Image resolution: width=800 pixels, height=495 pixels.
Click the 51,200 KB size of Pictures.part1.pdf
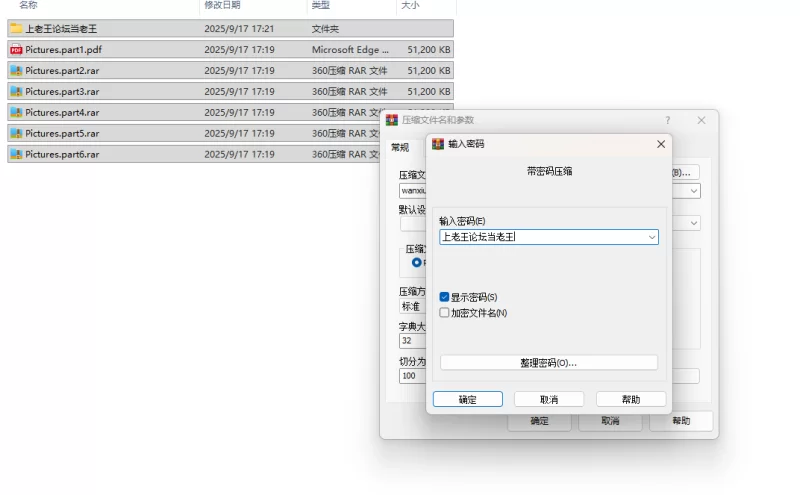point(429,50)
